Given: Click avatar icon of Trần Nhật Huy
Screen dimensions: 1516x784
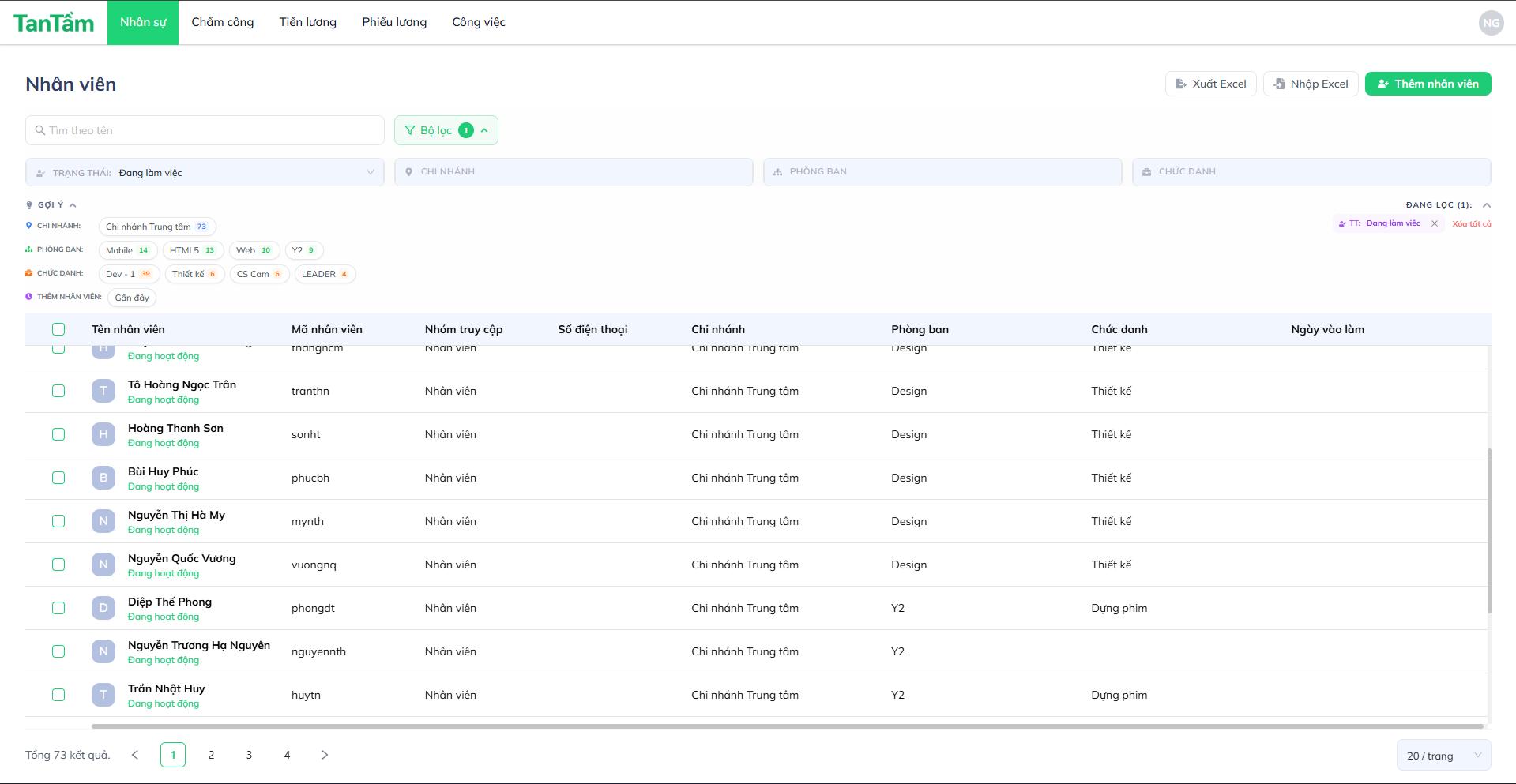Looking at the screenshot, I should click(x=103, y=695).
